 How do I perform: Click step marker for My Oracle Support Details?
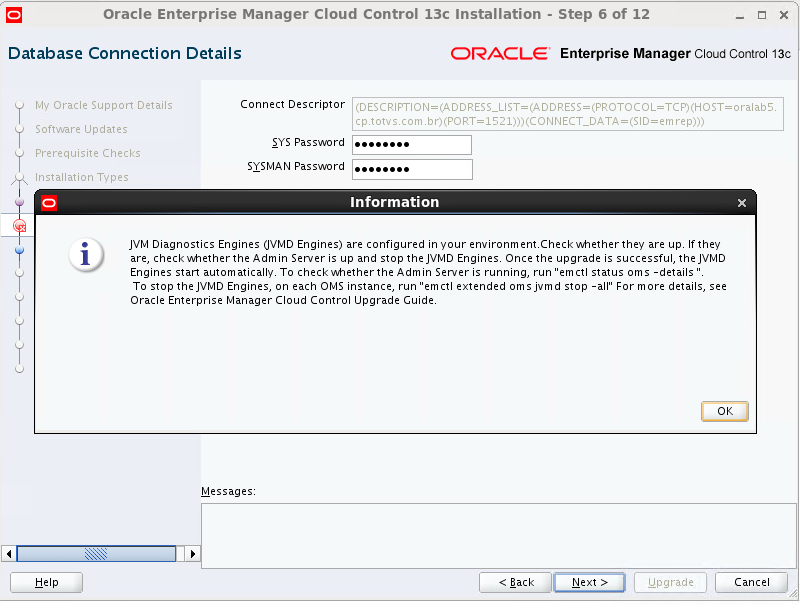point(19,105)
